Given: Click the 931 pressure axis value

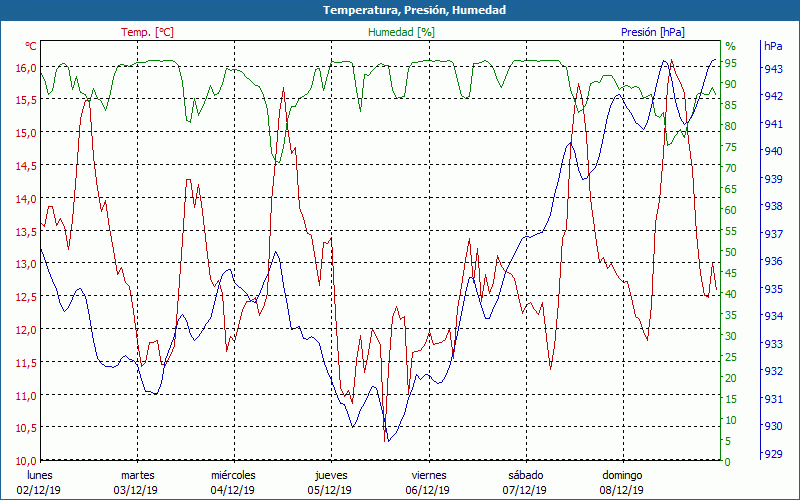Looking at the screenshot, I should tap(773, 398).
